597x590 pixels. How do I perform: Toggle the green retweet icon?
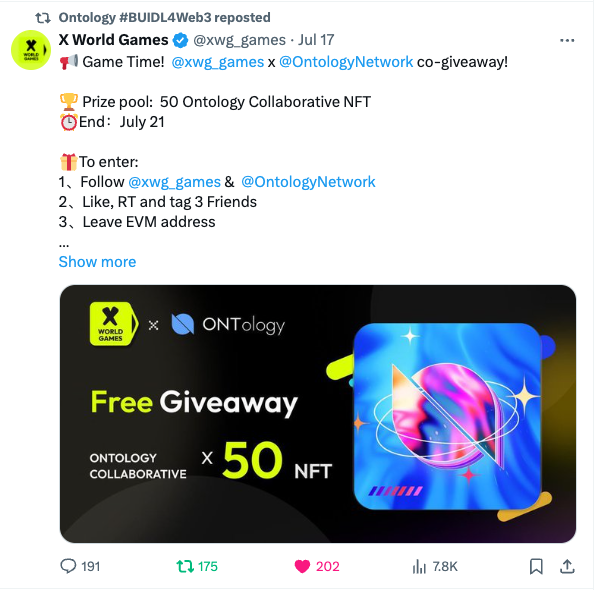(185, 566)
